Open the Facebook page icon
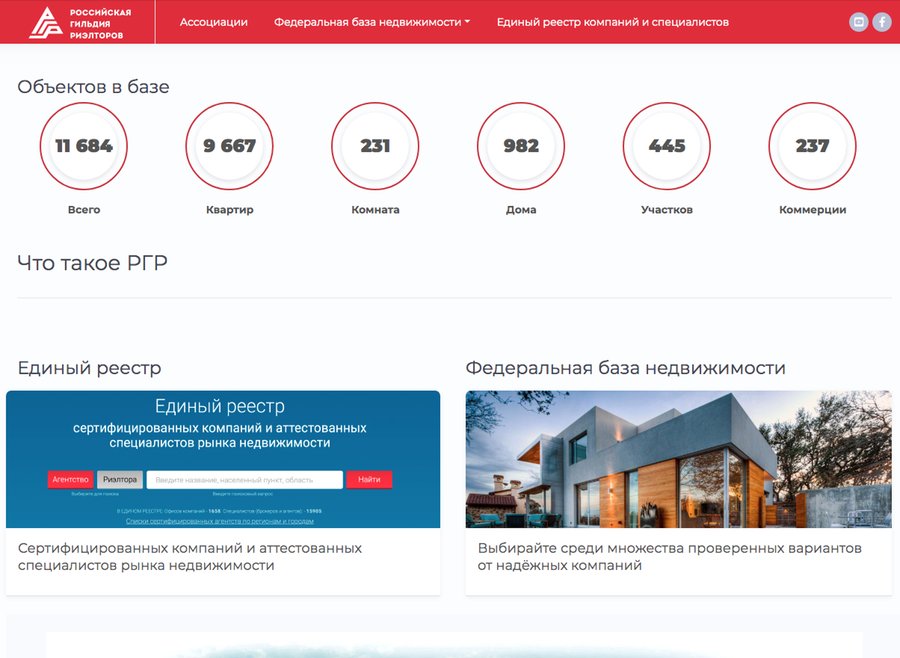Image resolution: width=900 pixels, height=658 pixels. [x=882, y=22]
